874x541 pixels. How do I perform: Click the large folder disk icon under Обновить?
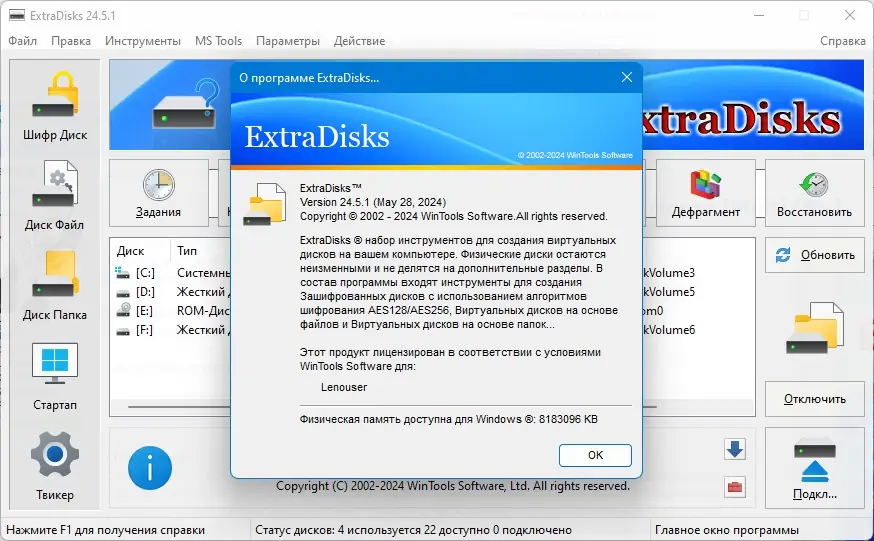pyautogui.click(x=814, y=328)
